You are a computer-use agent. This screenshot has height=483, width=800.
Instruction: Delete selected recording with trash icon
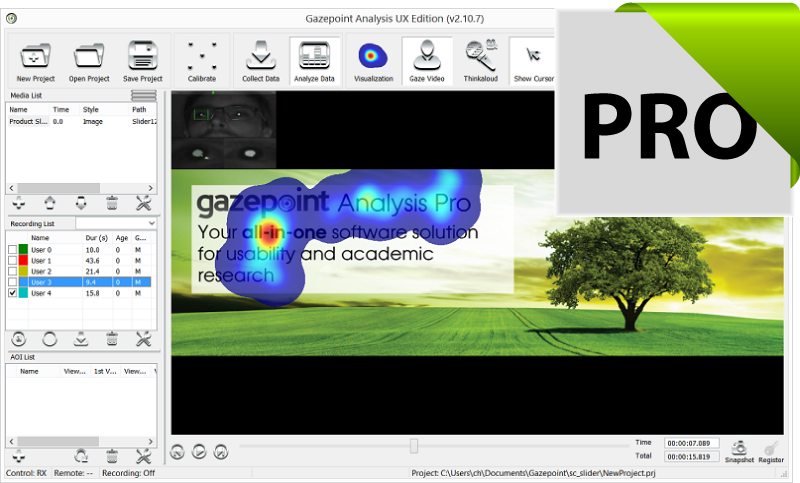click(112, 339)
